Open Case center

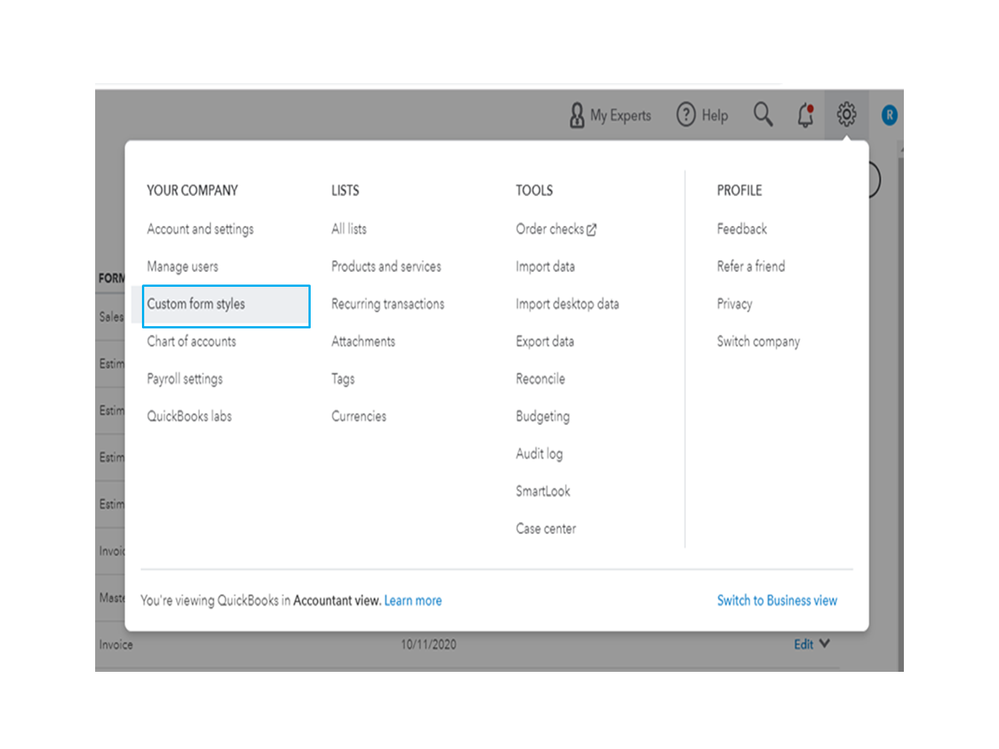pyautogui.click(x=546, y=529)
